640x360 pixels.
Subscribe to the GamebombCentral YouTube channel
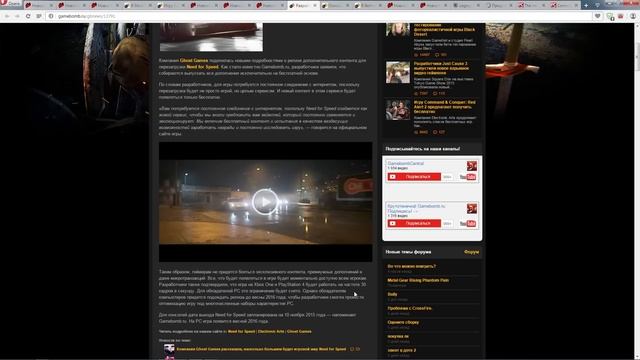click(x=414, y=177)
